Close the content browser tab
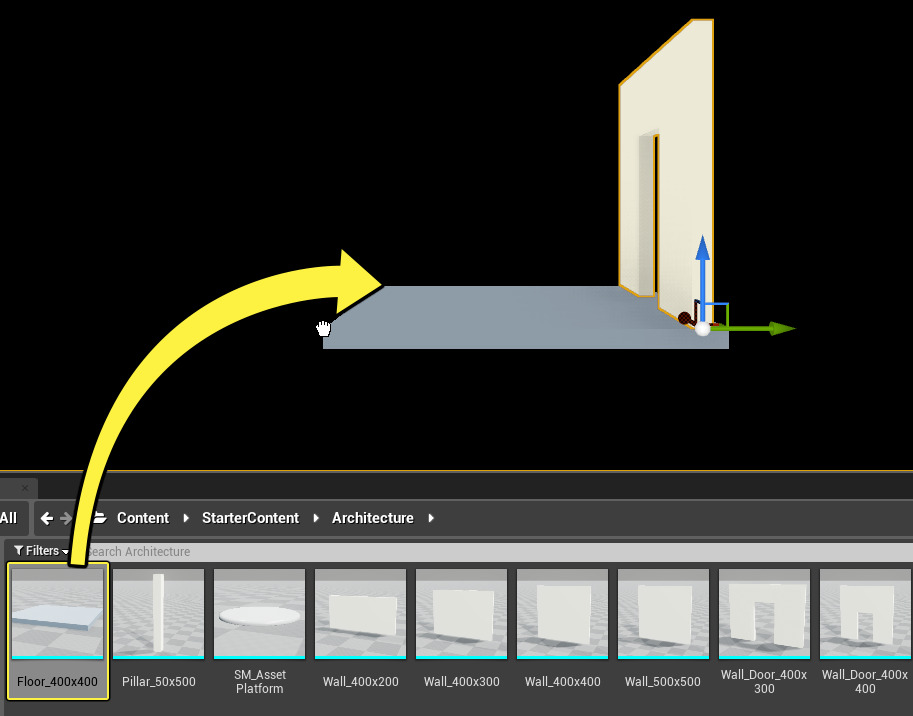The width and height of the screenshot is (913, 716). pos(24,488)
